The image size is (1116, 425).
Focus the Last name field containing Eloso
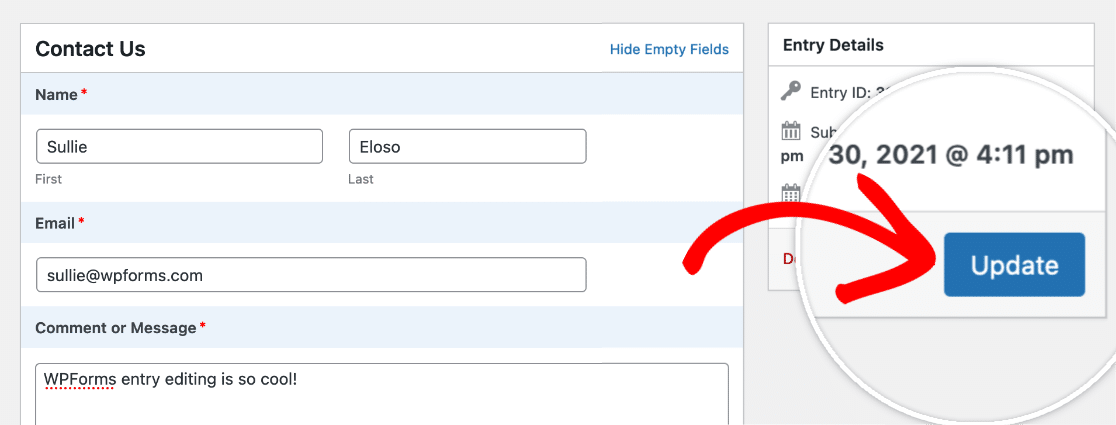click(x=468, y=147)
